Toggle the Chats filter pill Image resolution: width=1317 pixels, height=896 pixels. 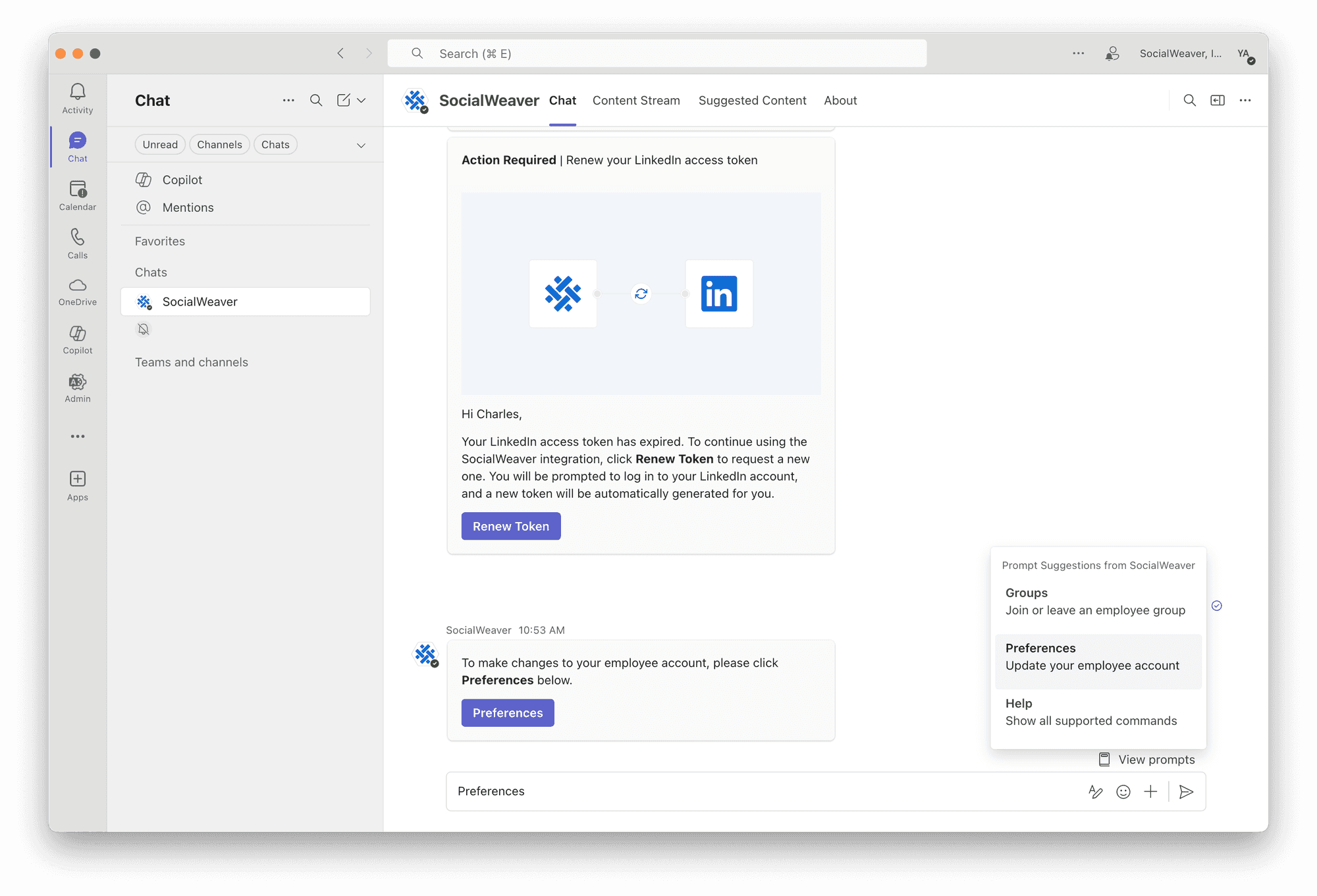(275, 145)
